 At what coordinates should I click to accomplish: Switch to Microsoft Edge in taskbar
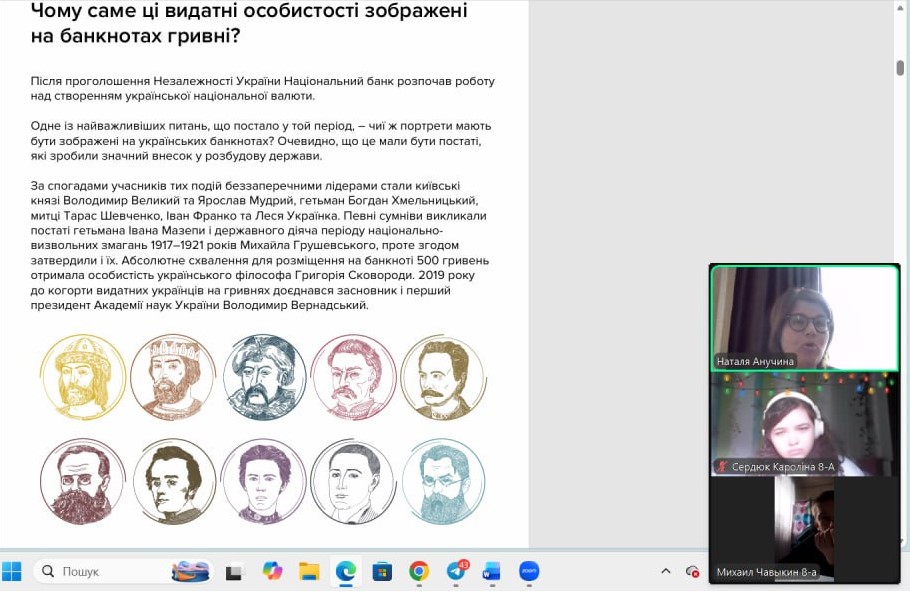point(346,571)
